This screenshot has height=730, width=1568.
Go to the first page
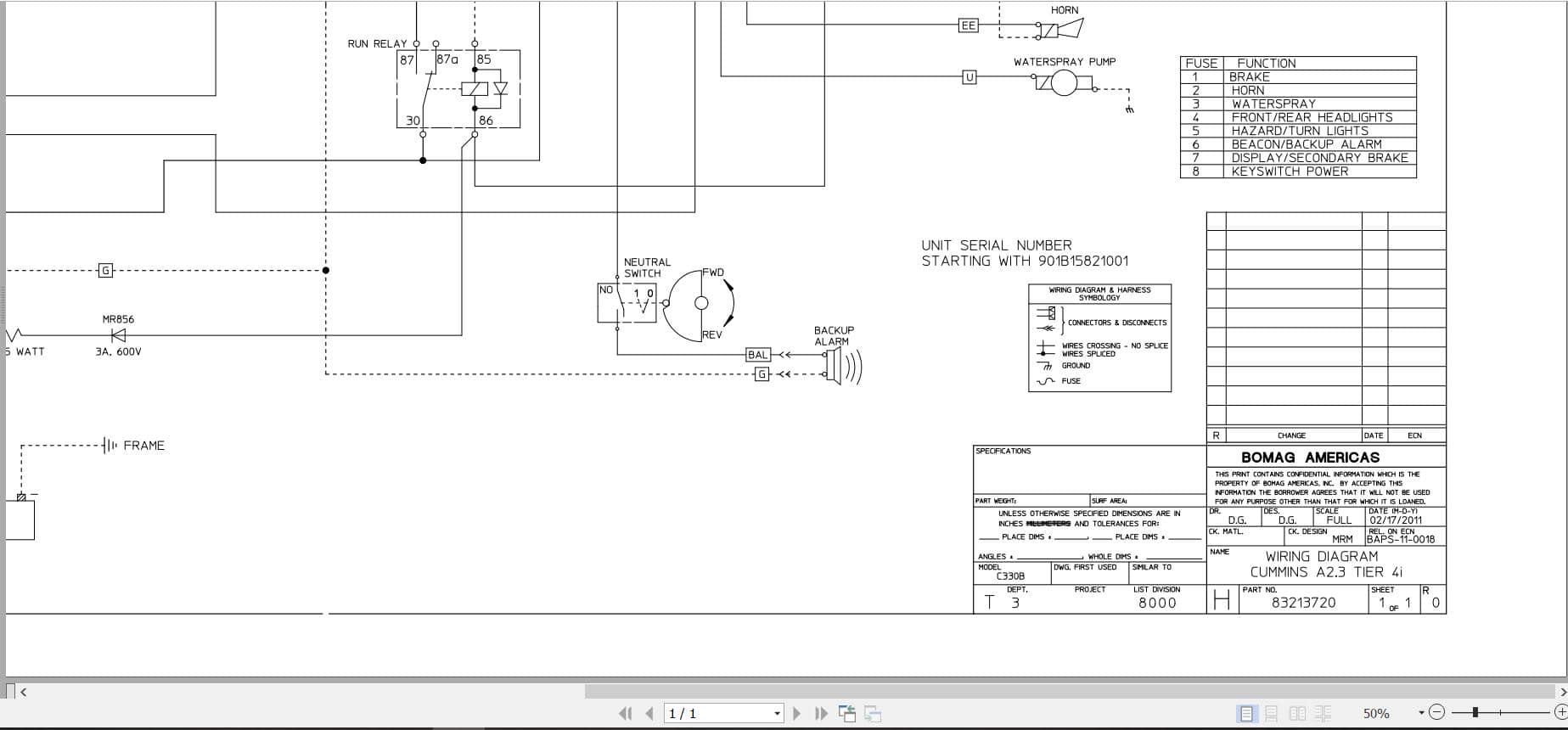(x=626, y=714)
